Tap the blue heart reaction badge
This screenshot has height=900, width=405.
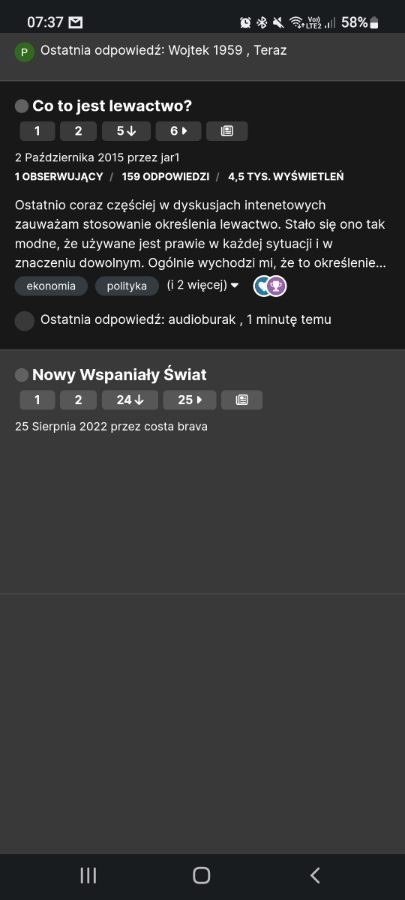(262, 286)
